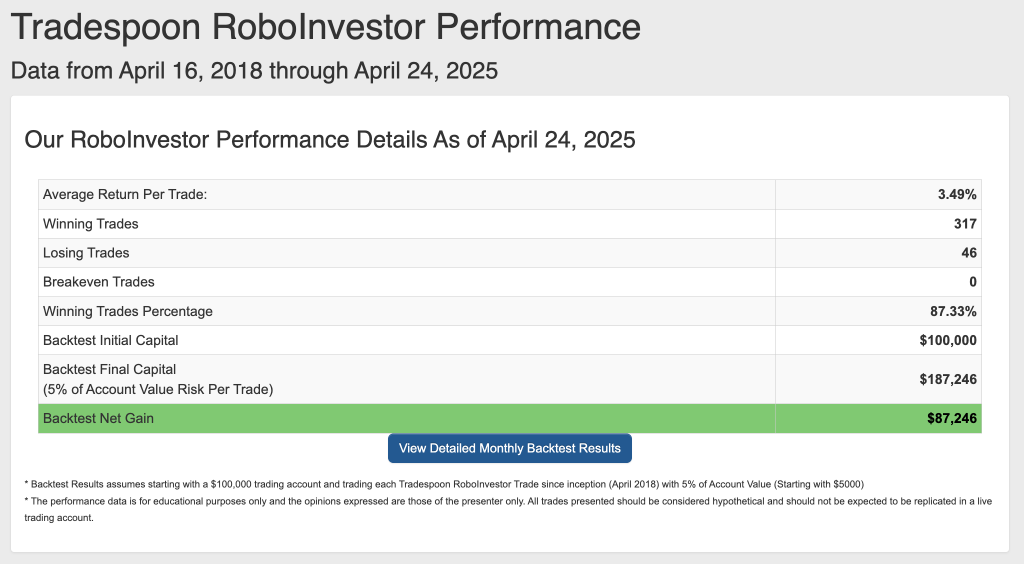The width and height of the screenshot is (1024, 564).
Task: Select the 317 winning trades value
Action: coord(965,224)
